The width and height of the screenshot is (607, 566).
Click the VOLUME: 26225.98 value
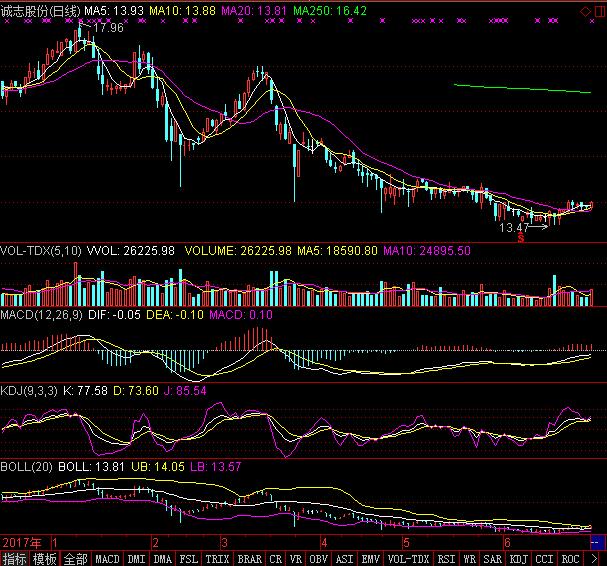point(238,251)
